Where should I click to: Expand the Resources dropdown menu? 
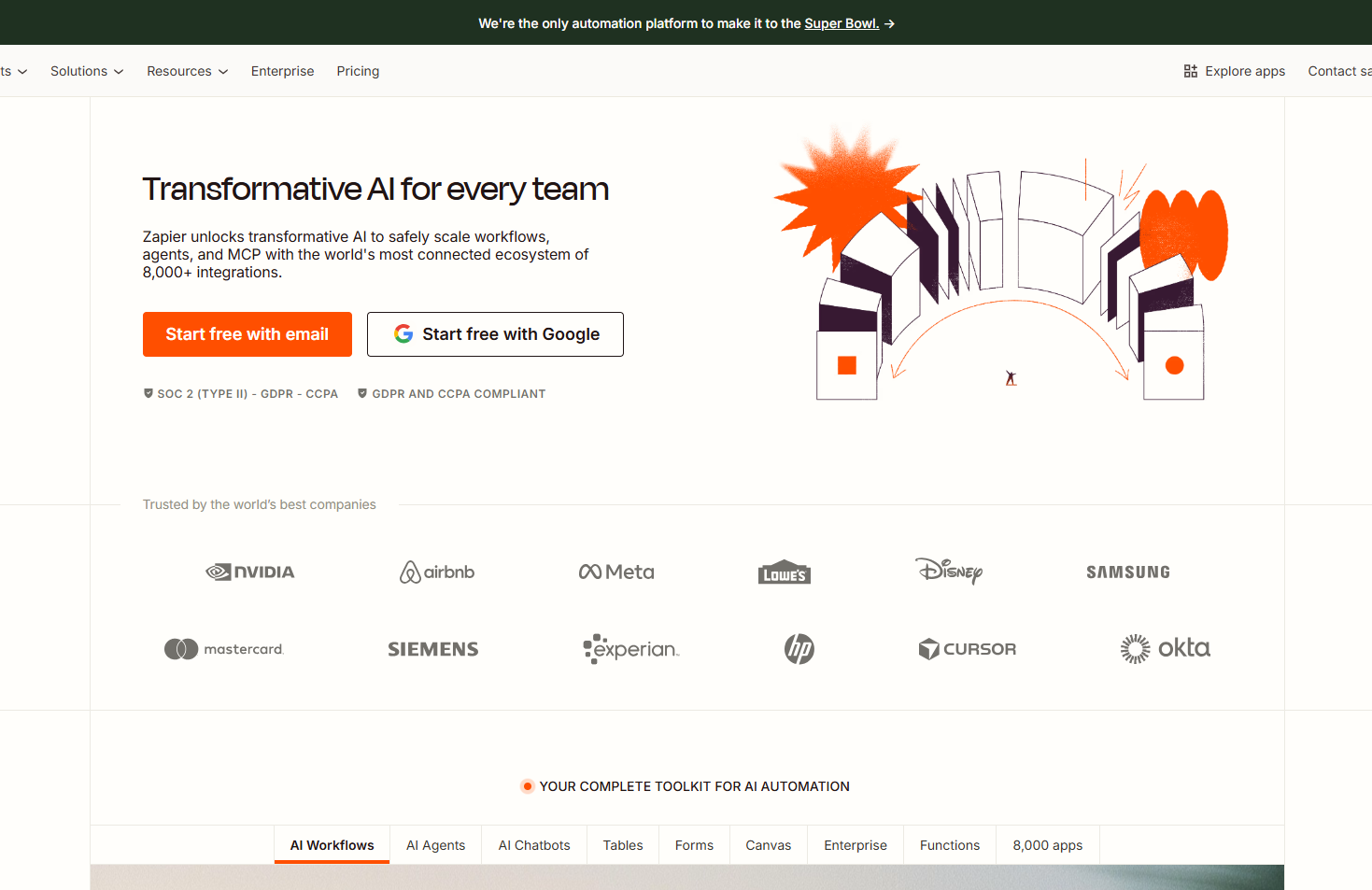187,71
